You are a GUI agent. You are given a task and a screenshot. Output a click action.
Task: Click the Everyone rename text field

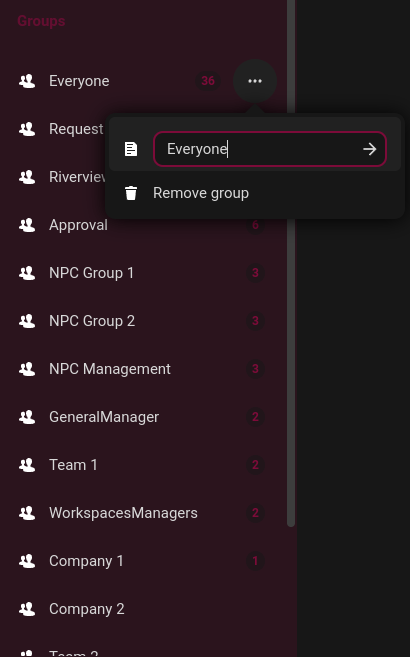coord(270,149)
